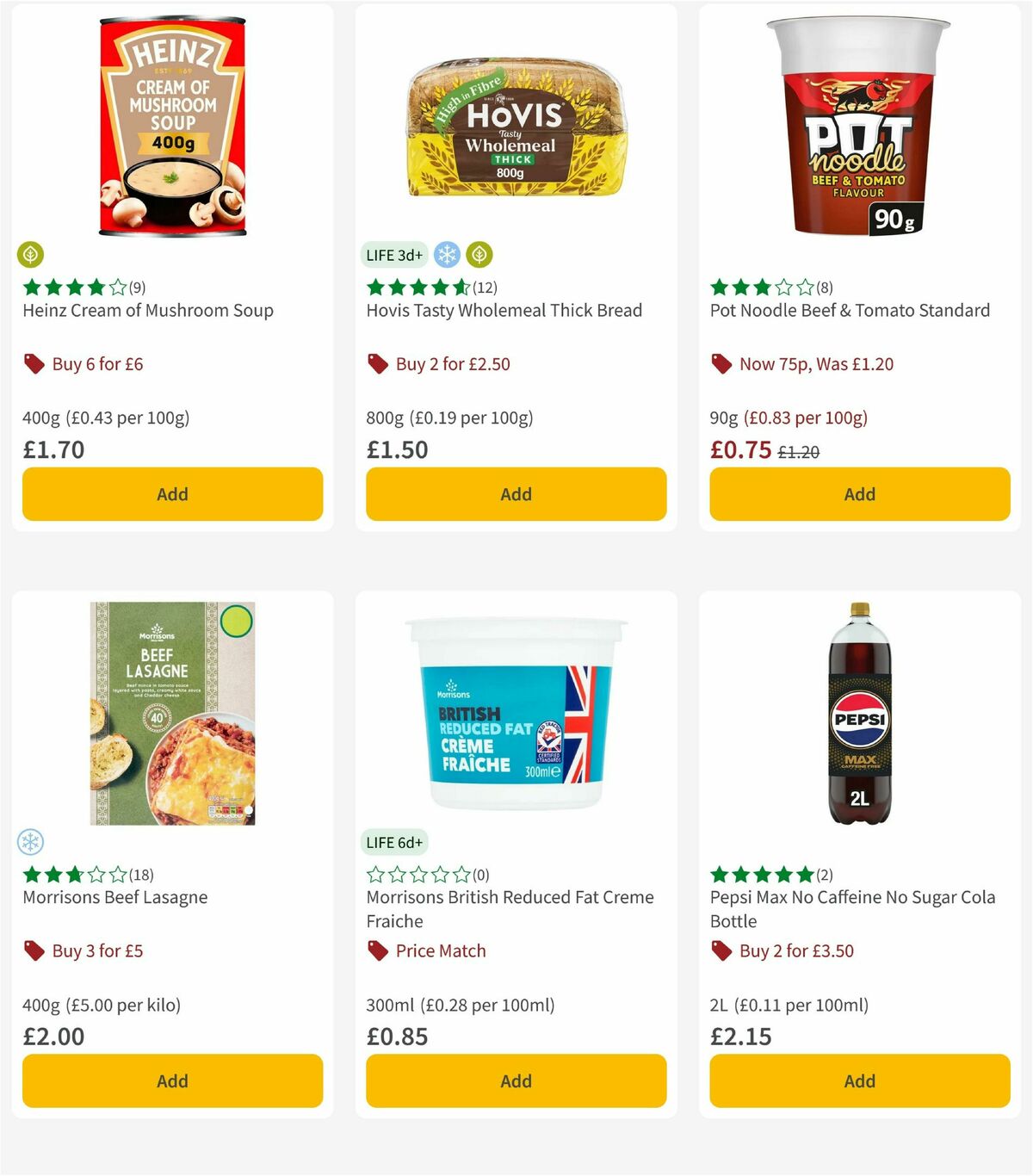Click the frozen snowflake icon on Morrisons Beef Lasagne
Viewport: 1033px width, 1176px height.
point(30,842)
